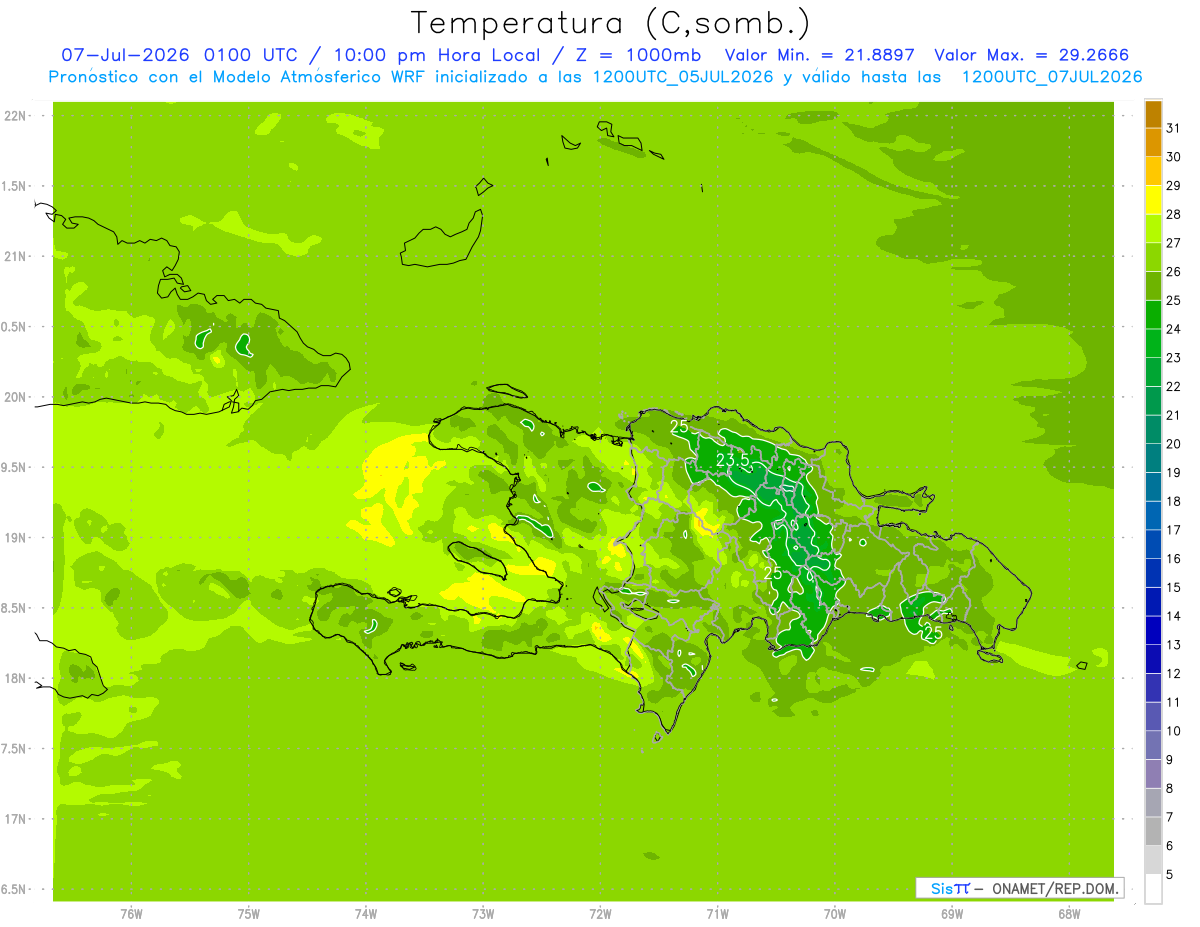The height and width of the screenshot is (927, 1200).
Task: Click the yellow legend swatch between 28 and 29
Action: point(1153,199)
